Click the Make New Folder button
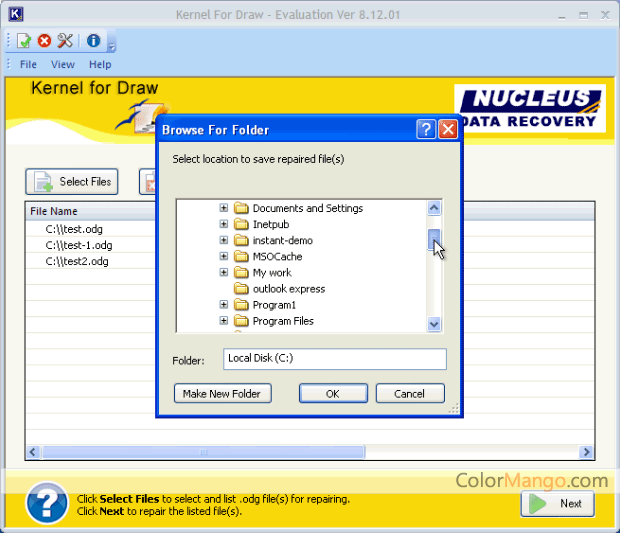620x533 pixels. pyautogui.click(x=222, y=394)
